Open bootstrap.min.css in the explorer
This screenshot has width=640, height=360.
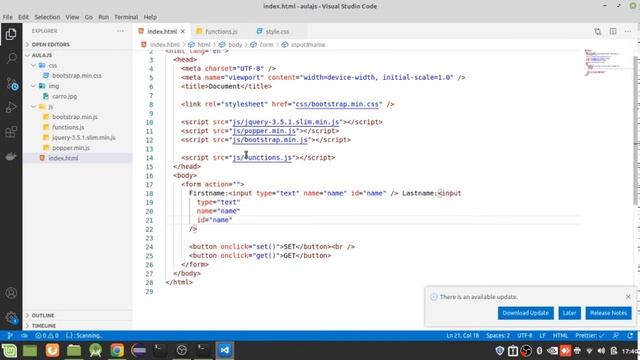tap(77, 76)
